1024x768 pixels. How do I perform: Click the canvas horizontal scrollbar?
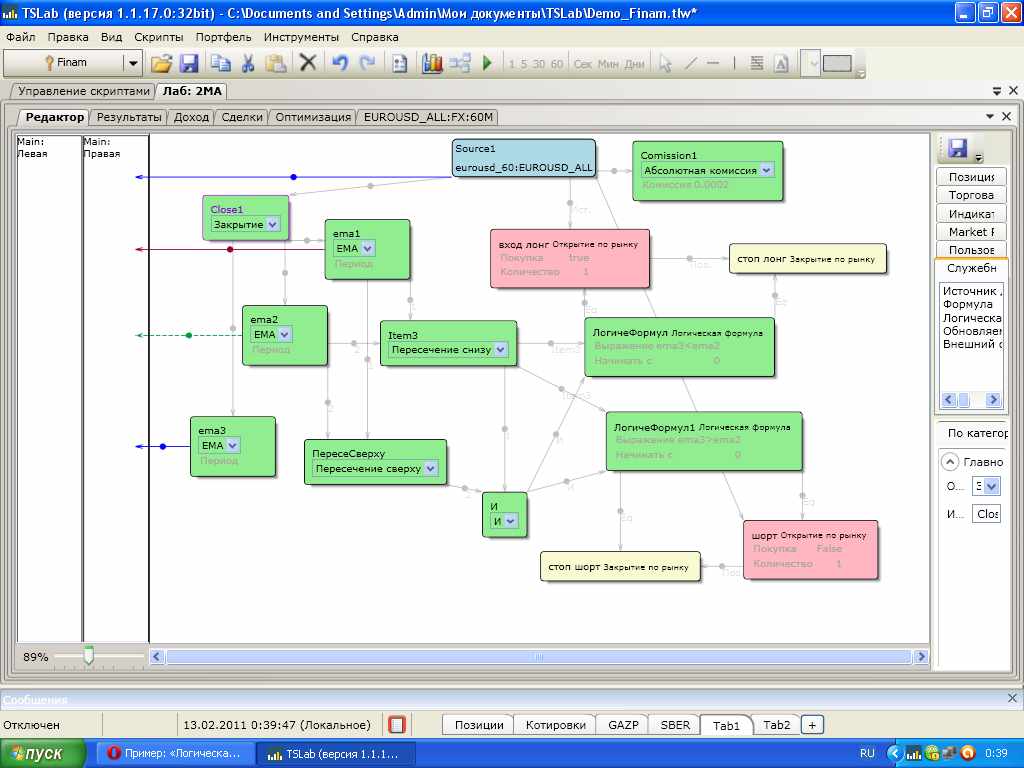pyautogui.click(x=538, y=656)
